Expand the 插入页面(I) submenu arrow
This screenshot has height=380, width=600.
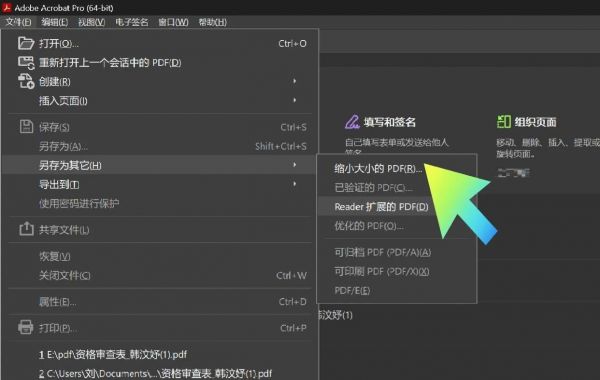(x=294, y=100)
